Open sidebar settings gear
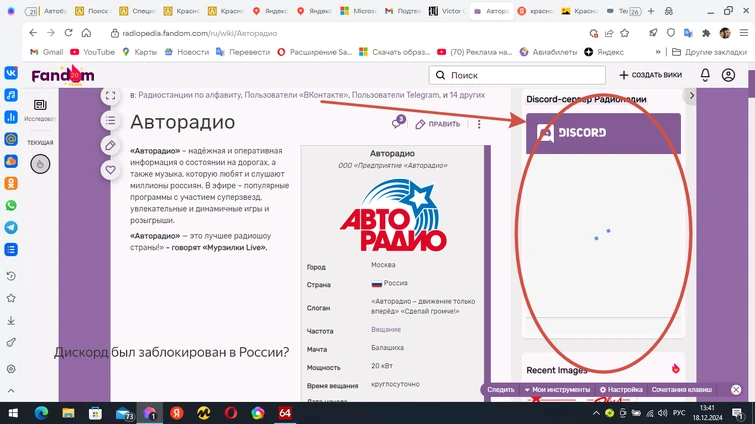 coord(11,369)
